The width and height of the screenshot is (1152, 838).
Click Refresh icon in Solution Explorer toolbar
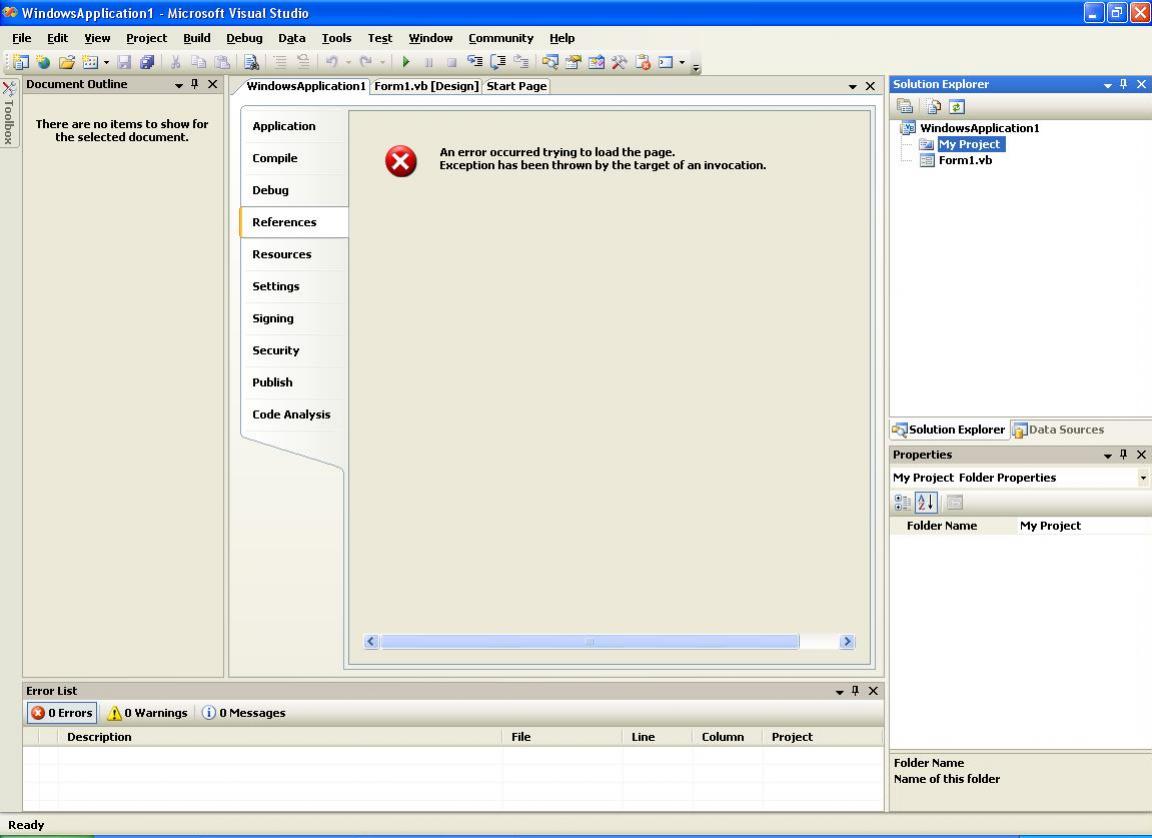pos(956,107)
